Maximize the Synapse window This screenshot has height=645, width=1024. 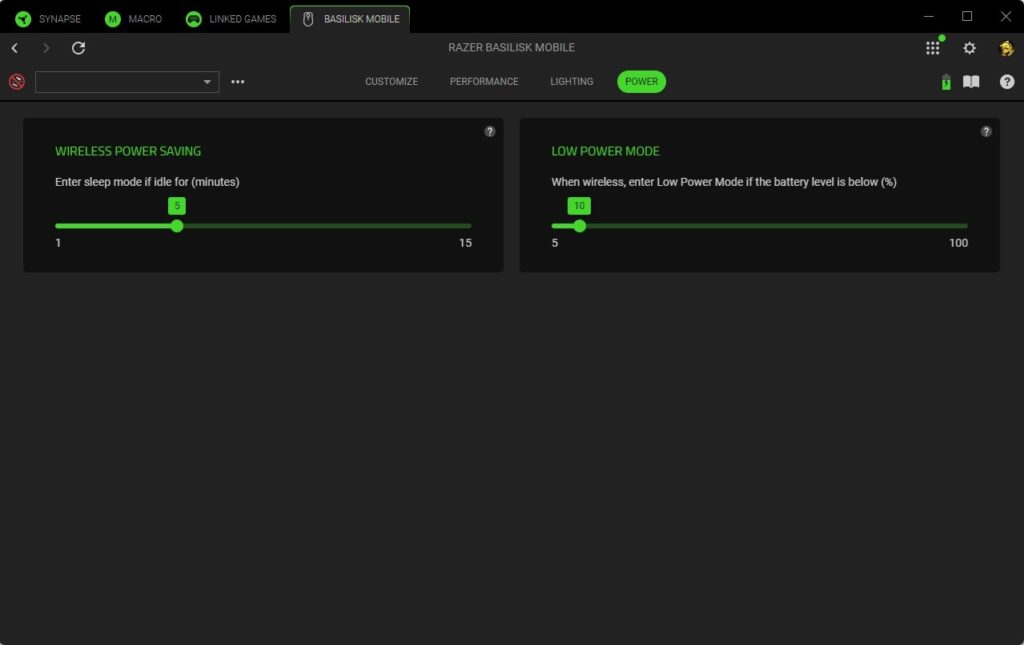point(967,16)
